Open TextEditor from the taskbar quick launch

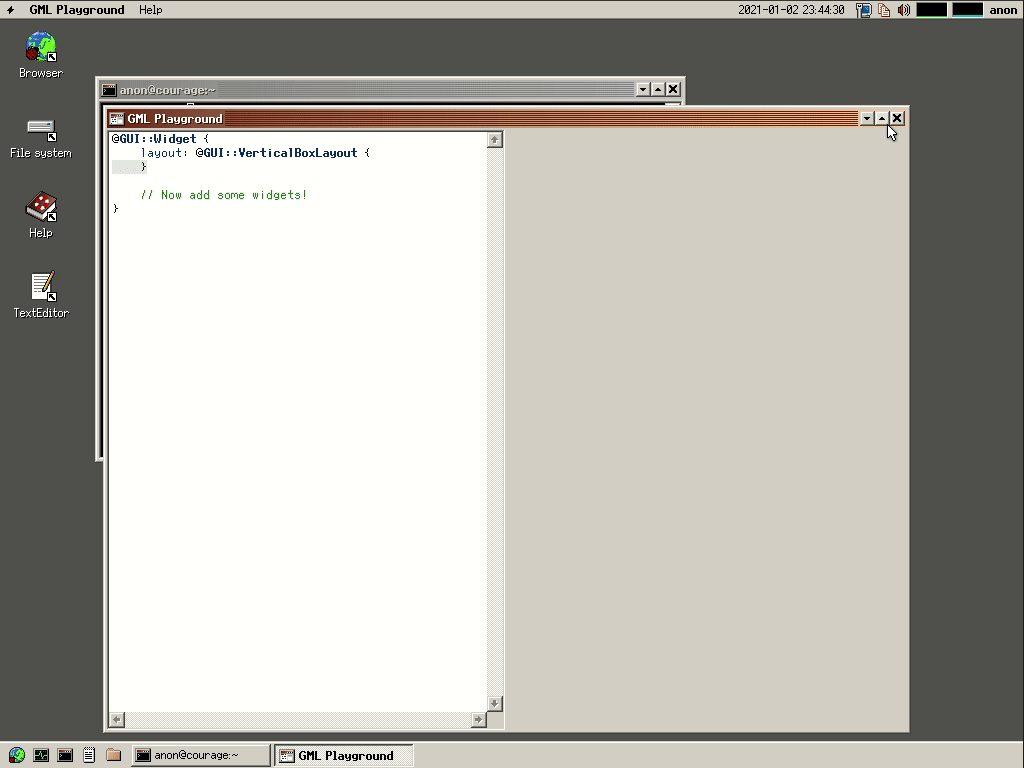pos(89,755)
